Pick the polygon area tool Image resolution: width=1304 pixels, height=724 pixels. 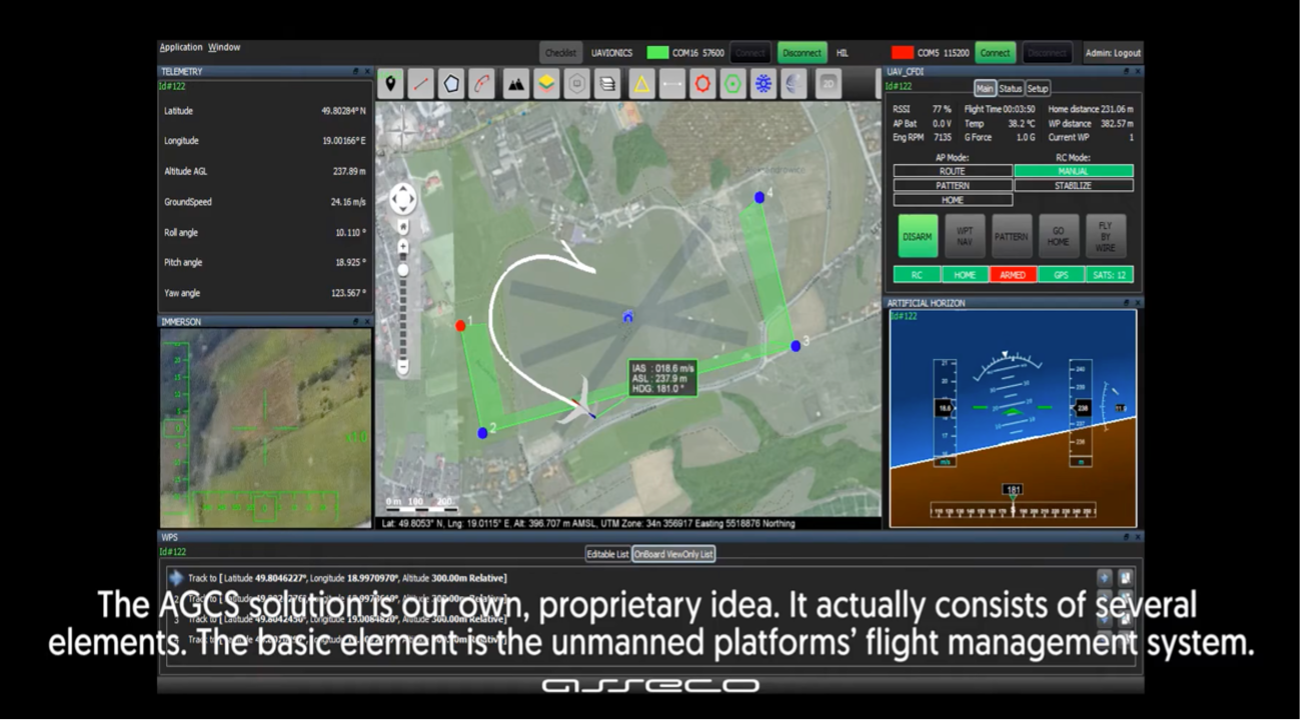point(452,84)
